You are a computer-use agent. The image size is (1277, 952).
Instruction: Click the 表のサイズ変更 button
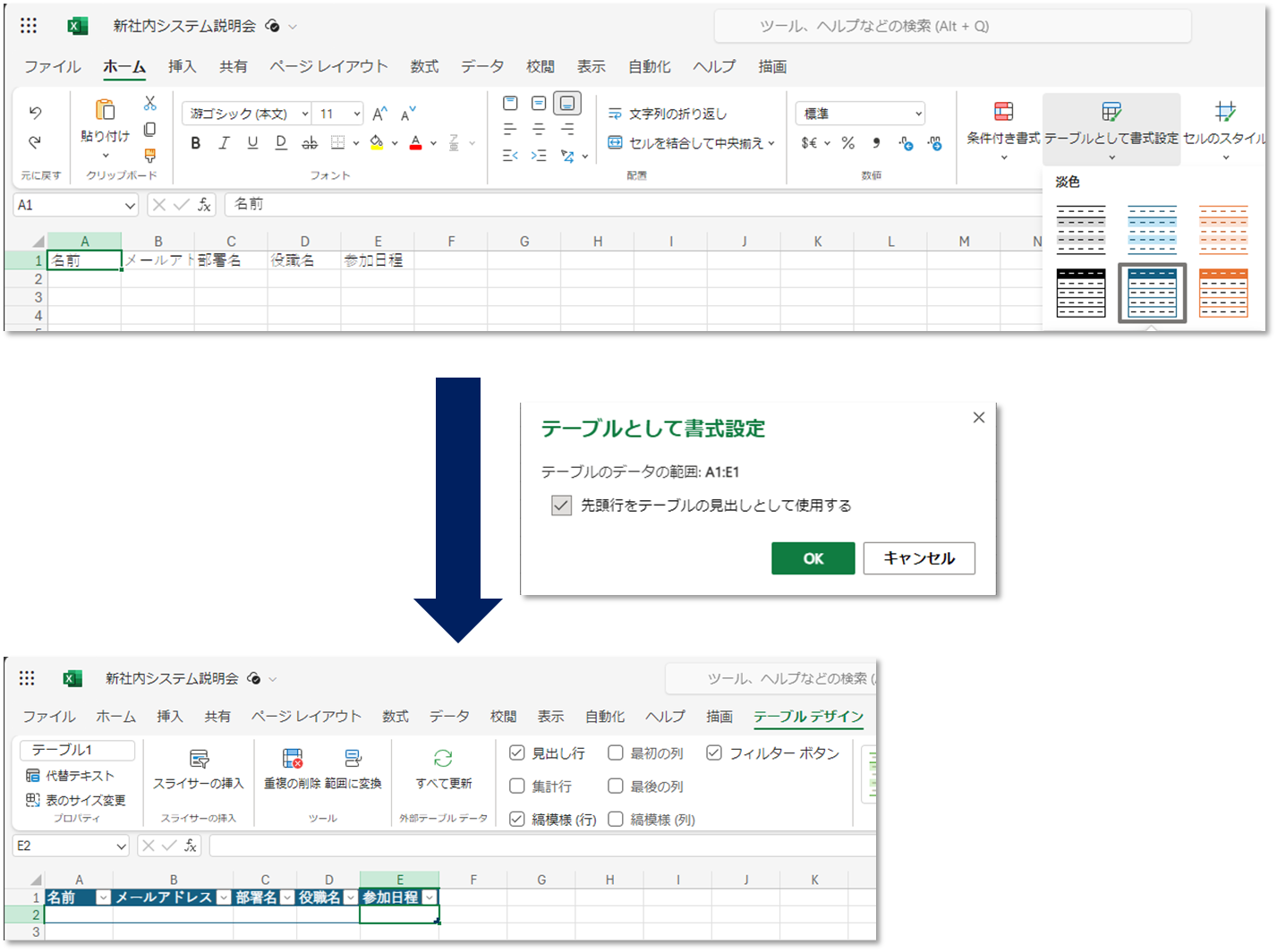[x=75, y=800]
